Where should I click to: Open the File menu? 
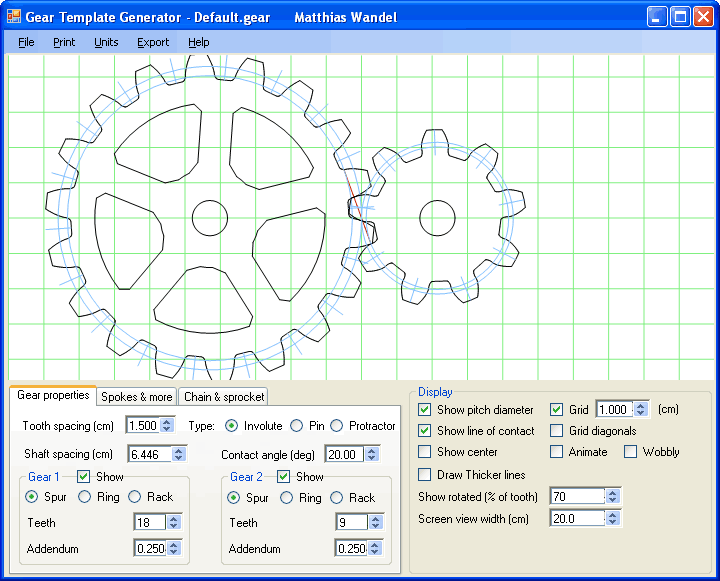(26, 42)
